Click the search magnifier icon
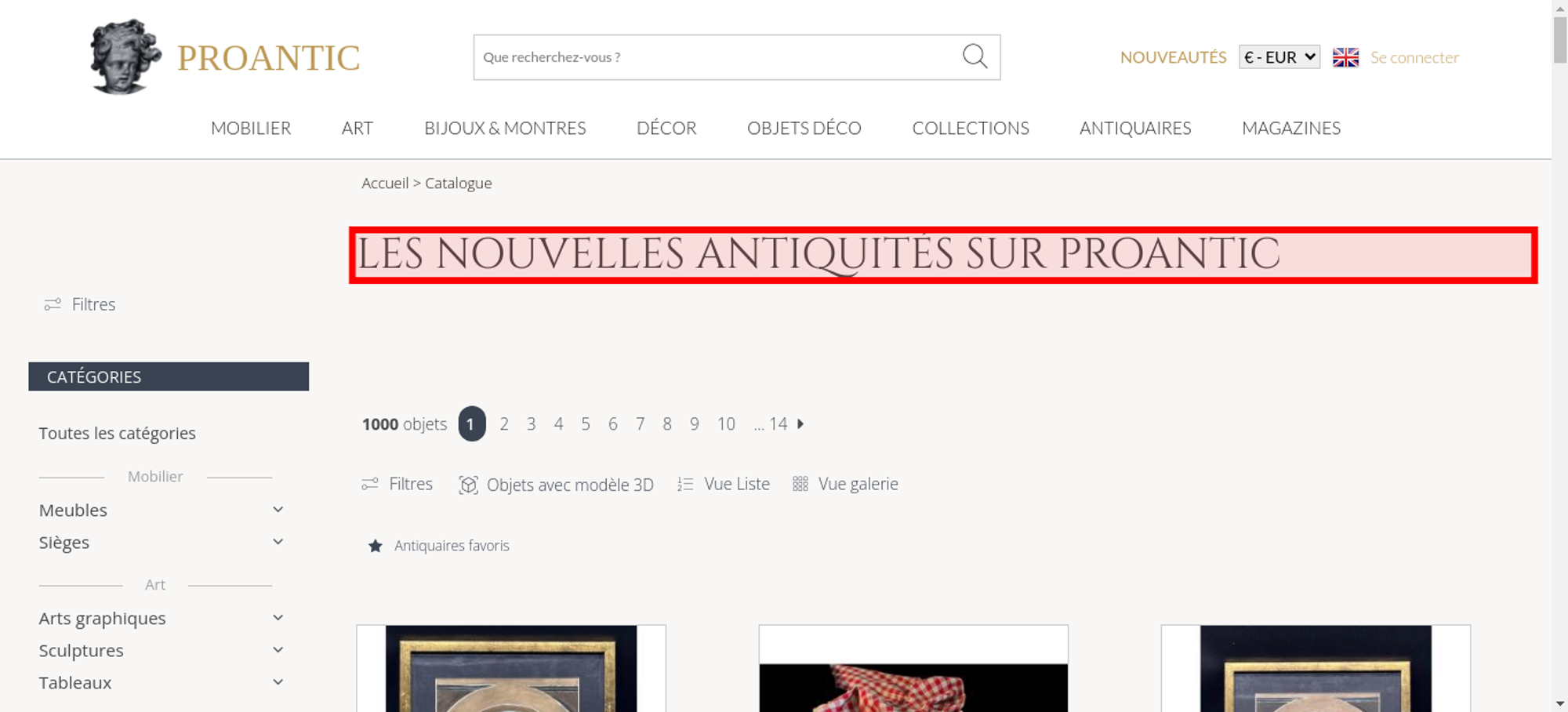Image resolution: width=1568 pixels, height=712 pixels. [x=975, y=56]
